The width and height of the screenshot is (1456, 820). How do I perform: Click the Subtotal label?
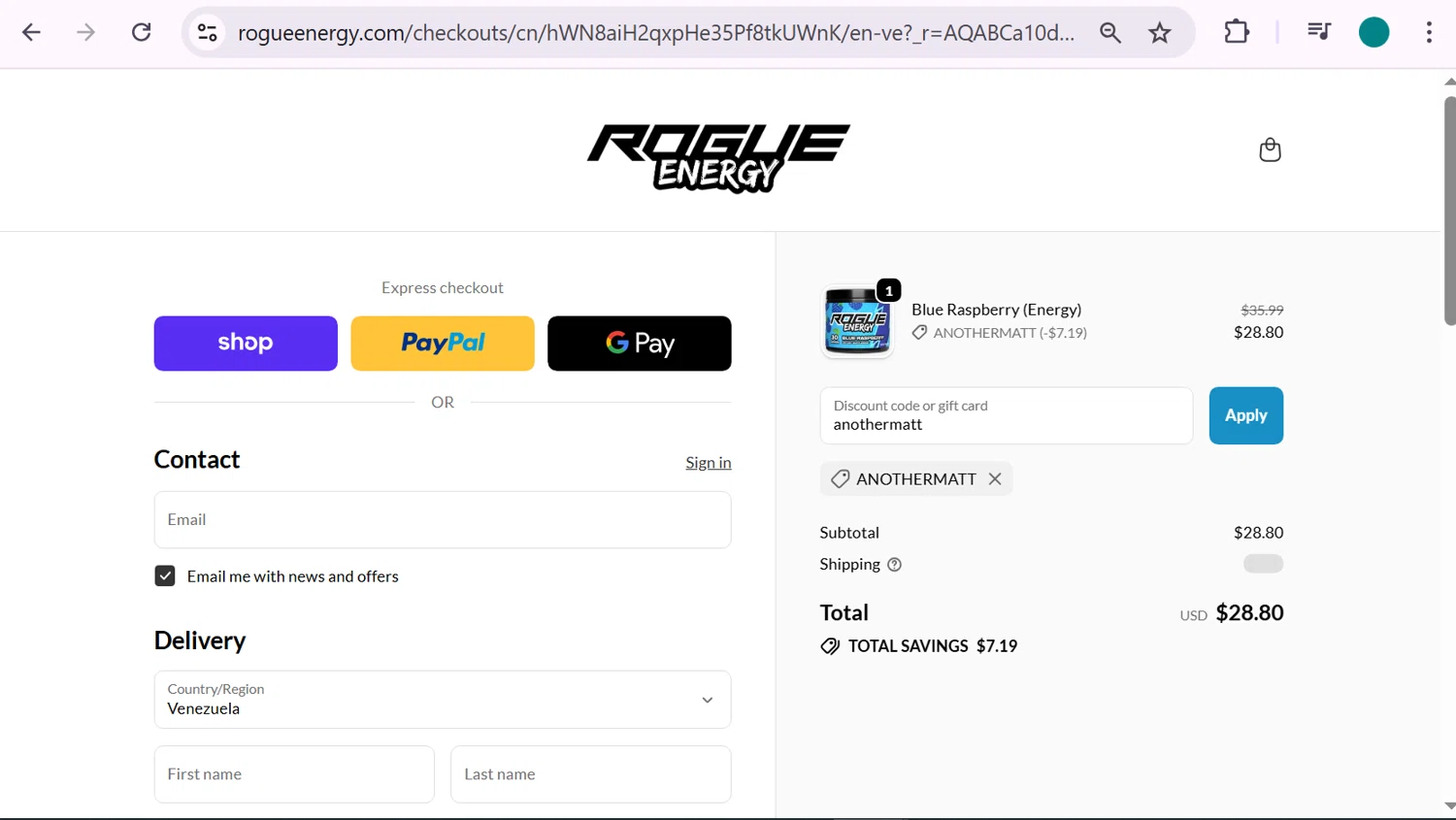849,533
